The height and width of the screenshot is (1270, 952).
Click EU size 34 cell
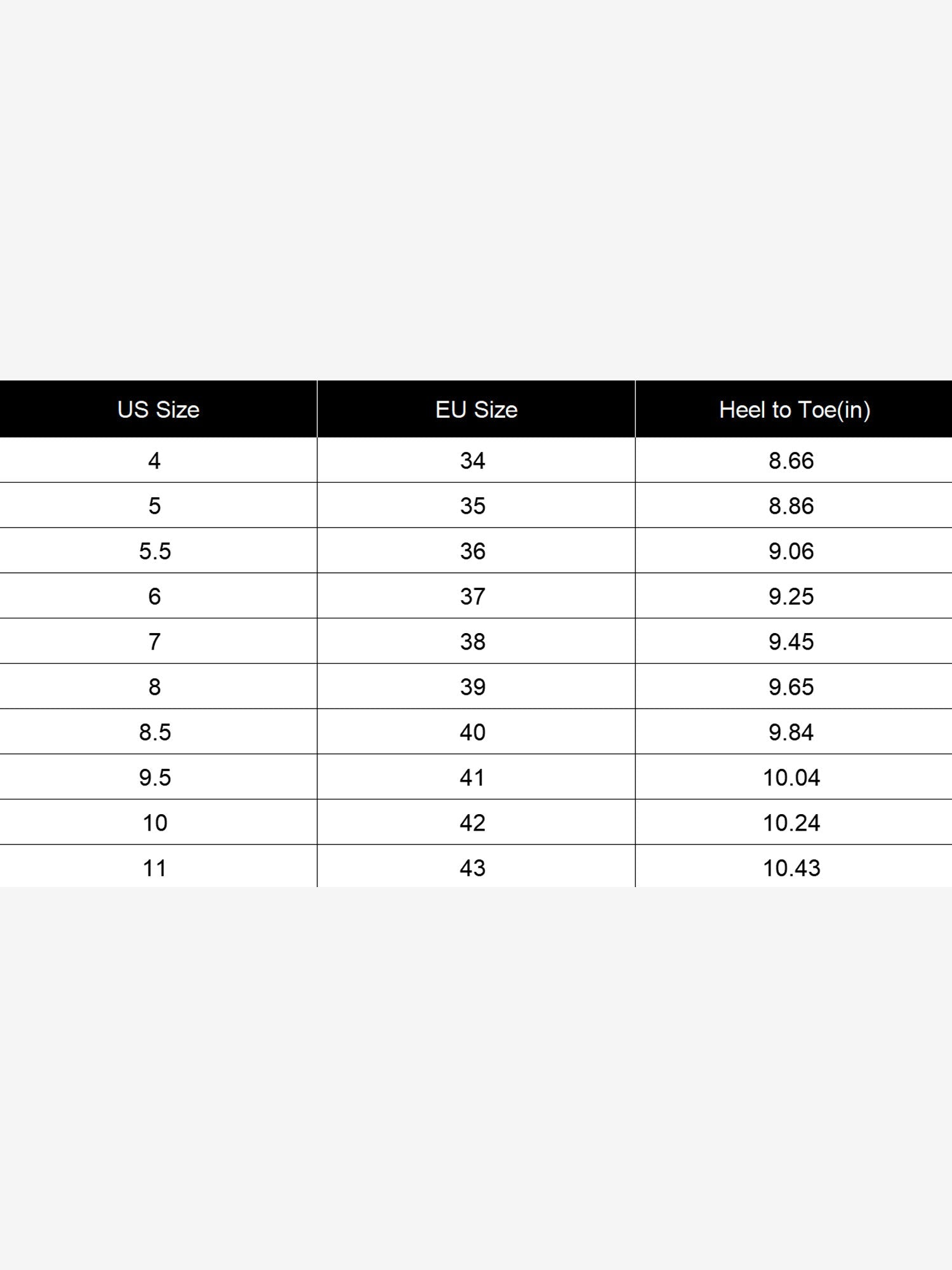[x=476, y=460]
